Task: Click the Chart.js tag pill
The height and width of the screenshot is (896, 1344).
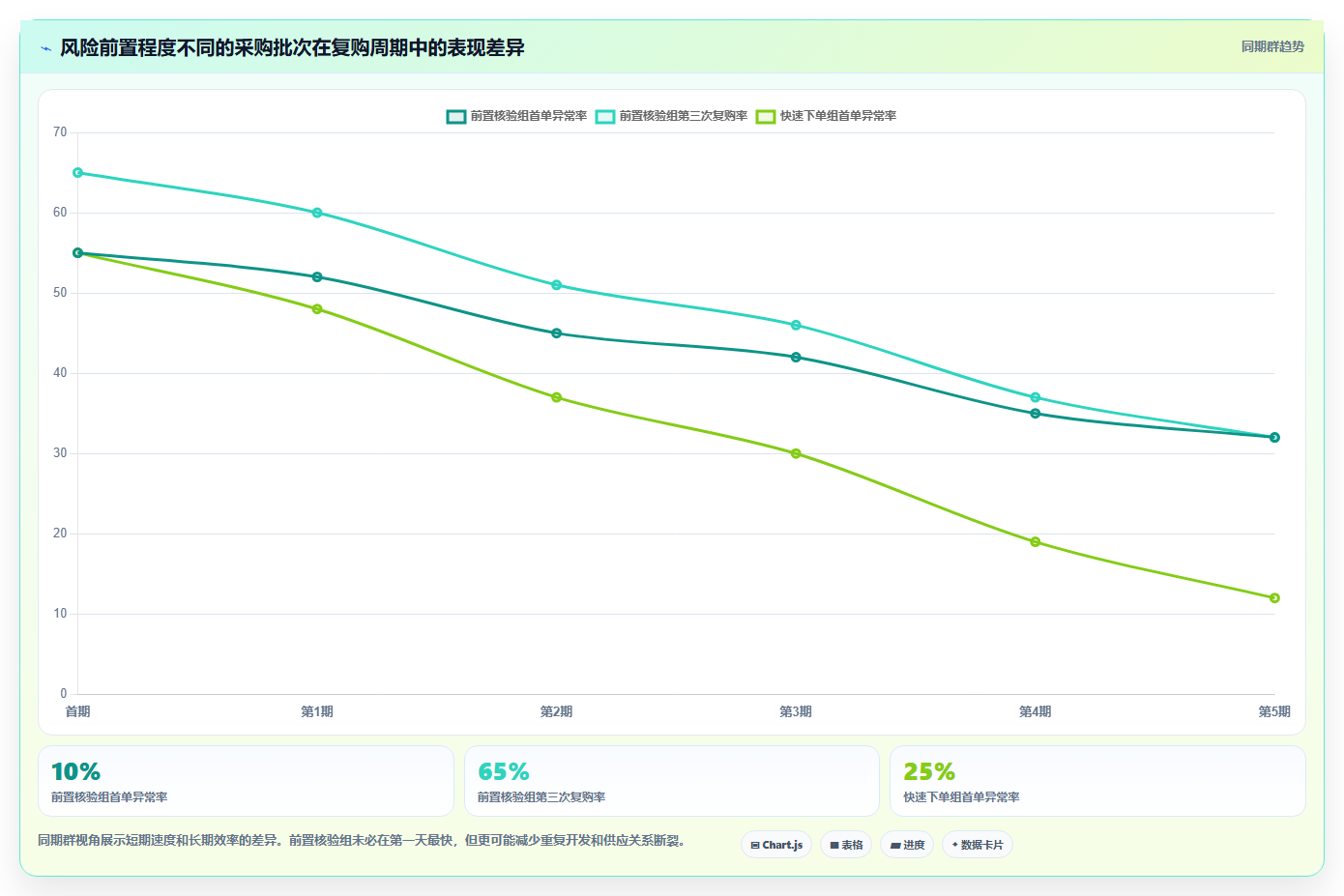Action: [x=776, y=845]
